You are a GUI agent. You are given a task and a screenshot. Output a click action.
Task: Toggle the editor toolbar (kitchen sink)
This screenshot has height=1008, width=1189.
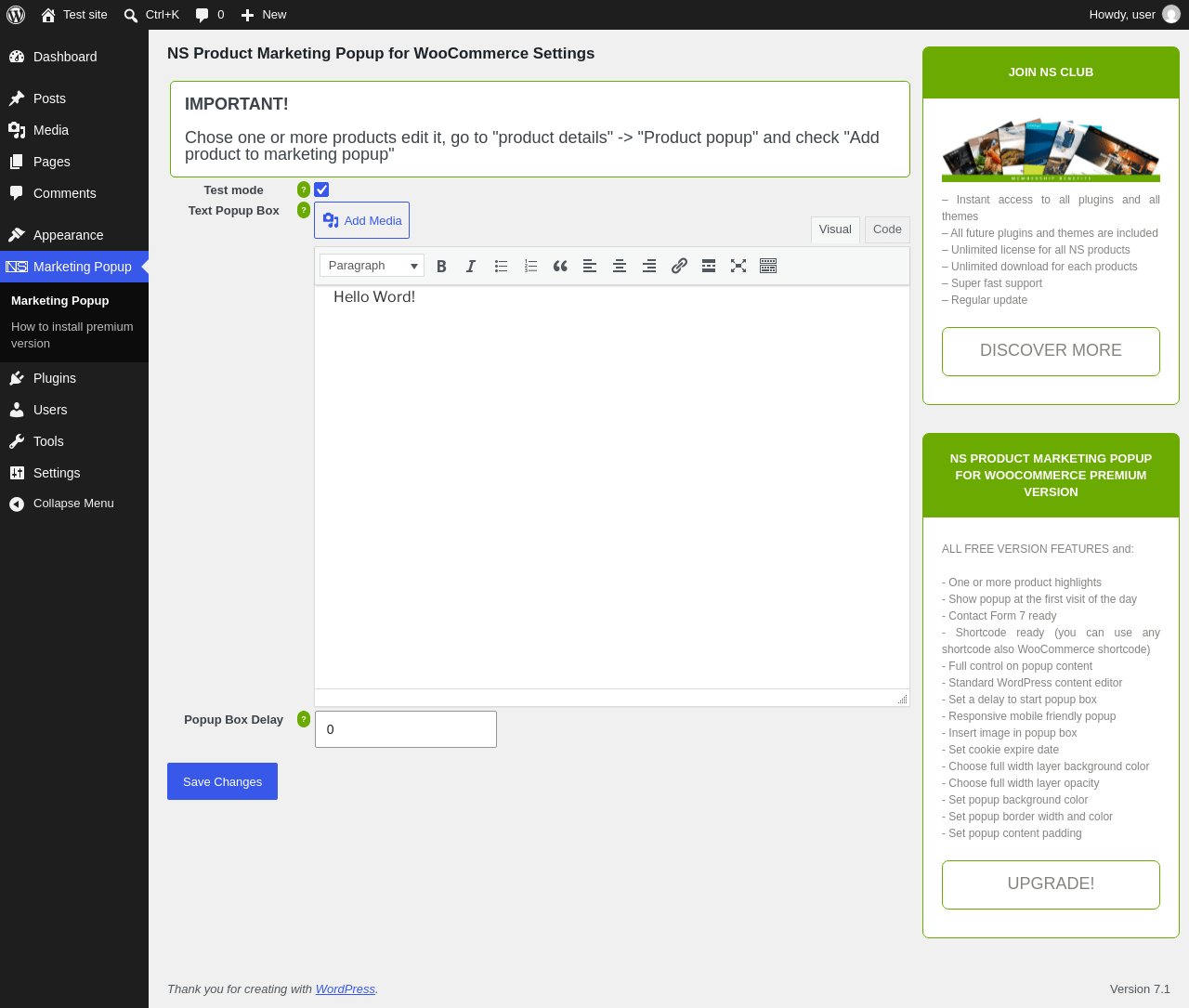pos(768,266)
